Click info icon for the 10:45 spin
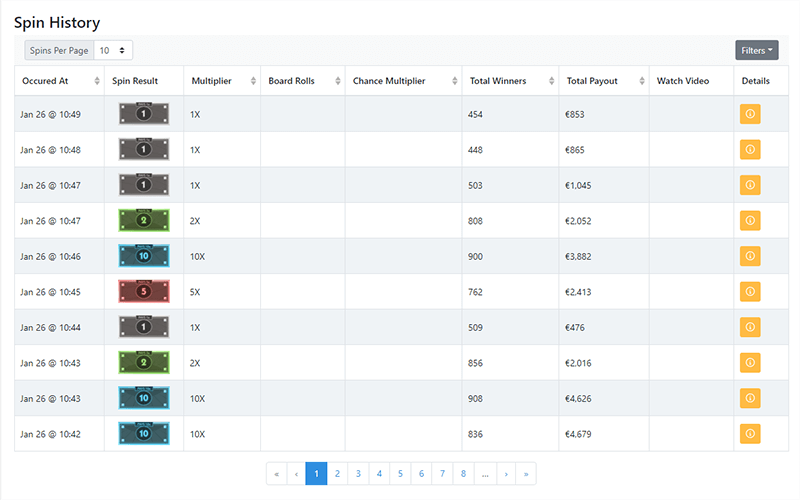Screen dimensions: 800x500 [x=750, y=292]
